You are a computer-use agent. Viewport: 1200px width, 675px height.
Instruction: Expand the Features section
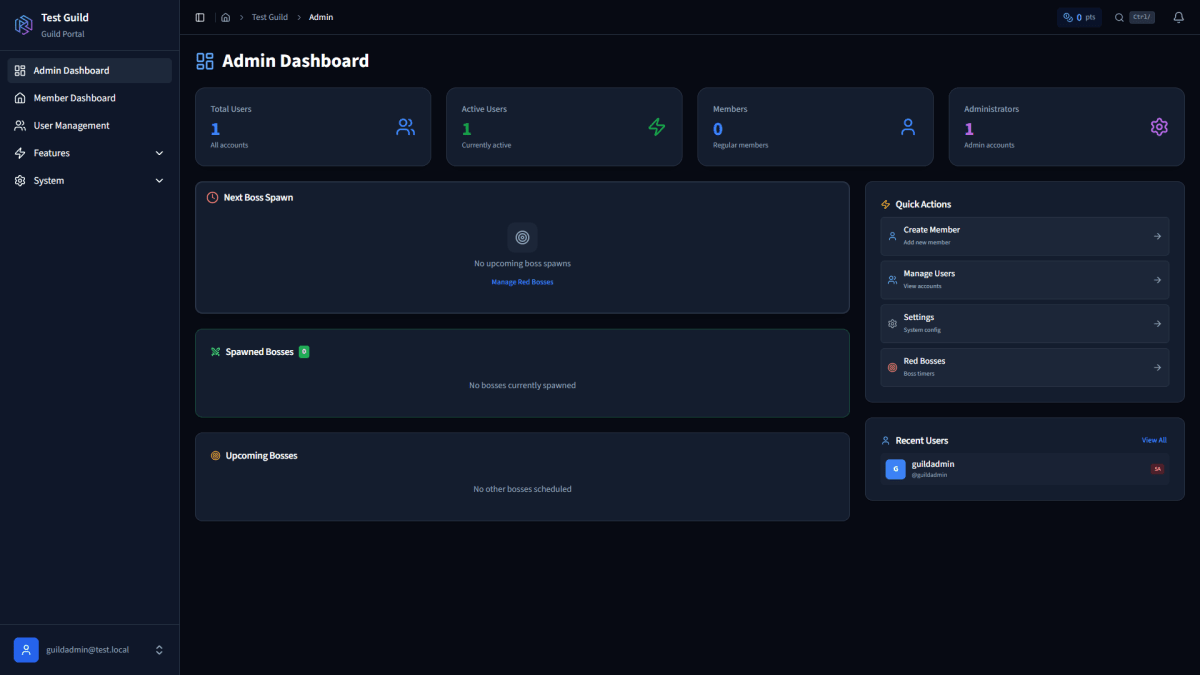pos(89,152)
